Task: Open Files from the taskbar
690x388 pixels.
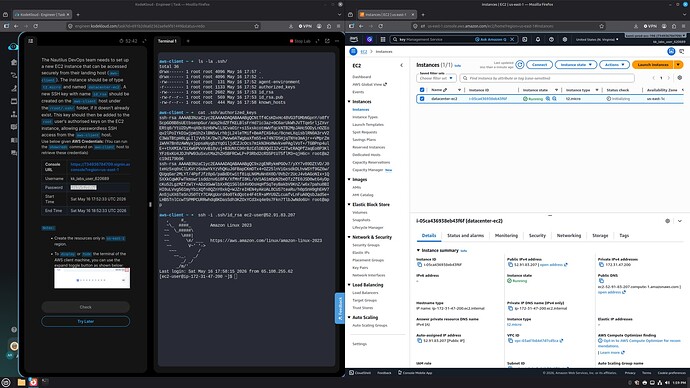Action: [x=21, y=382]
